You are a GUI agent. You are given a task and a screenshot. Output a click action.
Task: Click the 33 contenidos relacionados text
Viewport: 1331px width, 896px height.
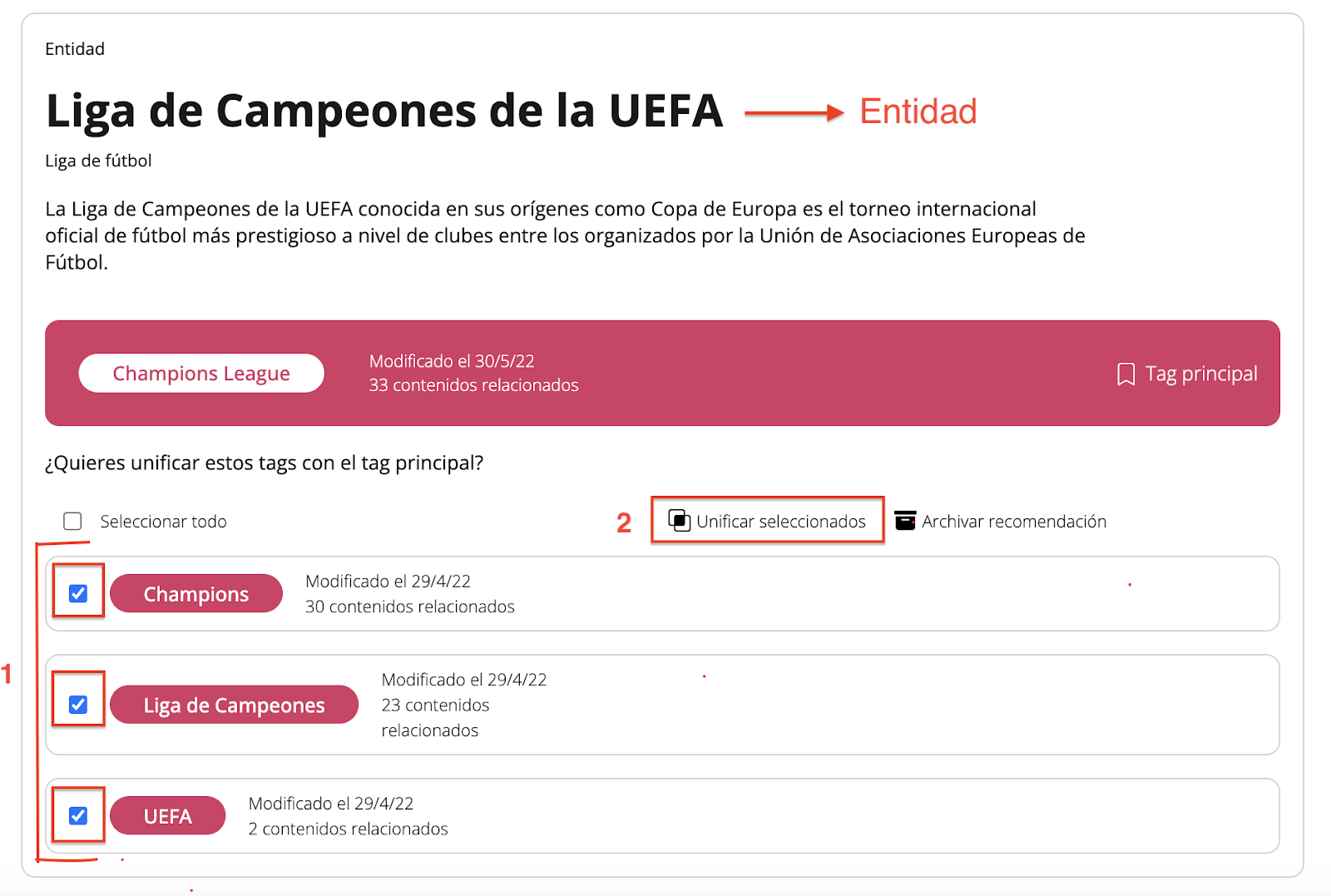click(x=473, y=385)
